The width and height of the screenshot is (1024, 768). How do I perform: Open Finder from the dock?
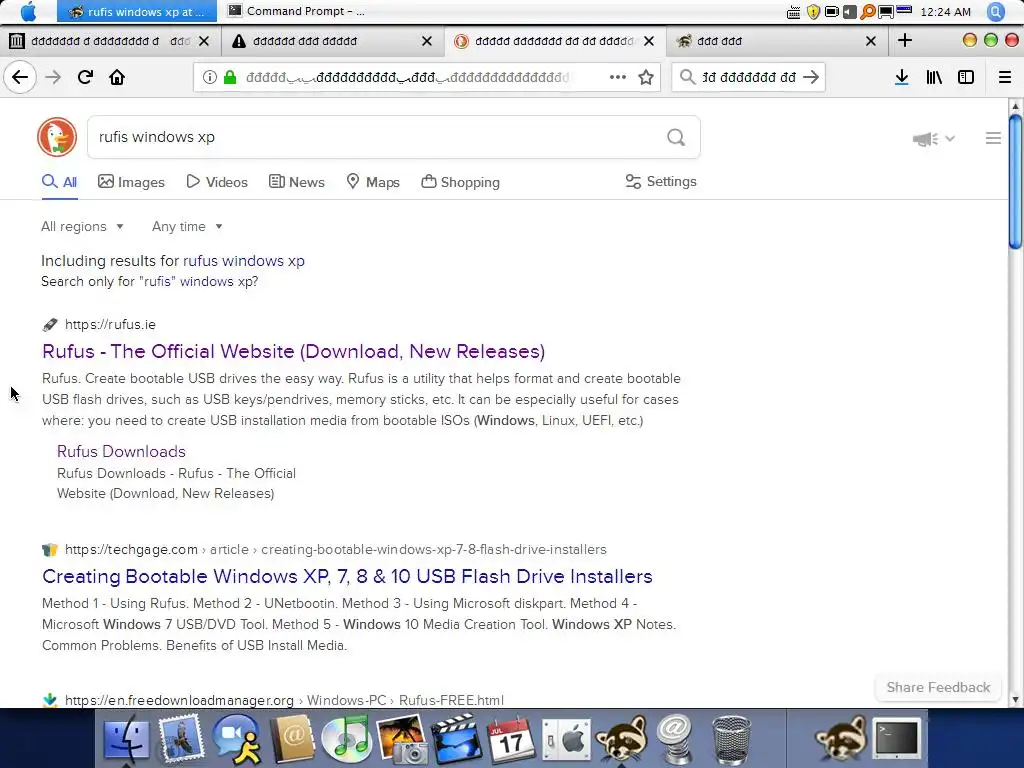126,739
